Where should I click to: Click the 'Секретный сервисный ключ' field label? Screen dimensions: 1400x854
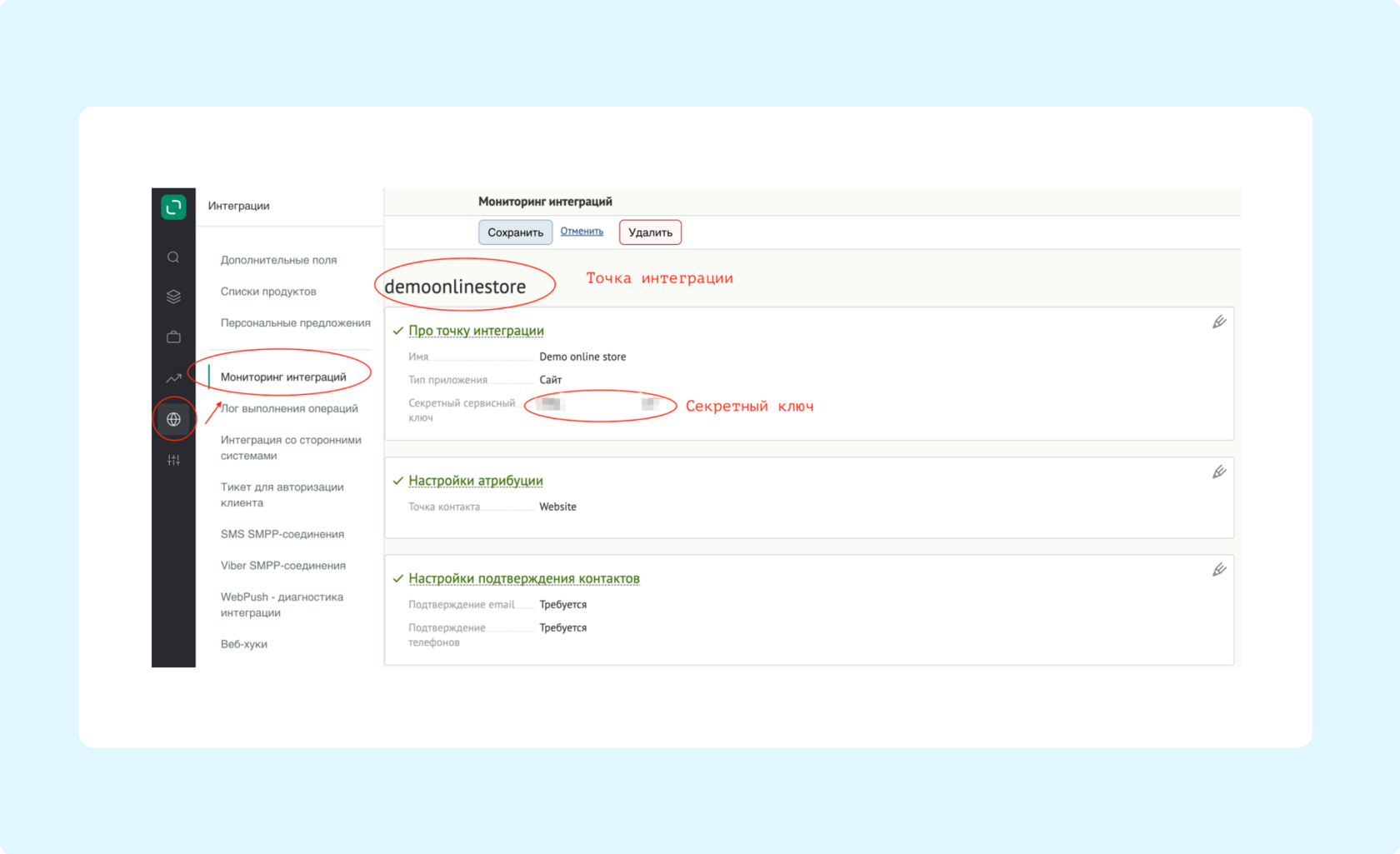pyautogui.click(x=462, y=411)
